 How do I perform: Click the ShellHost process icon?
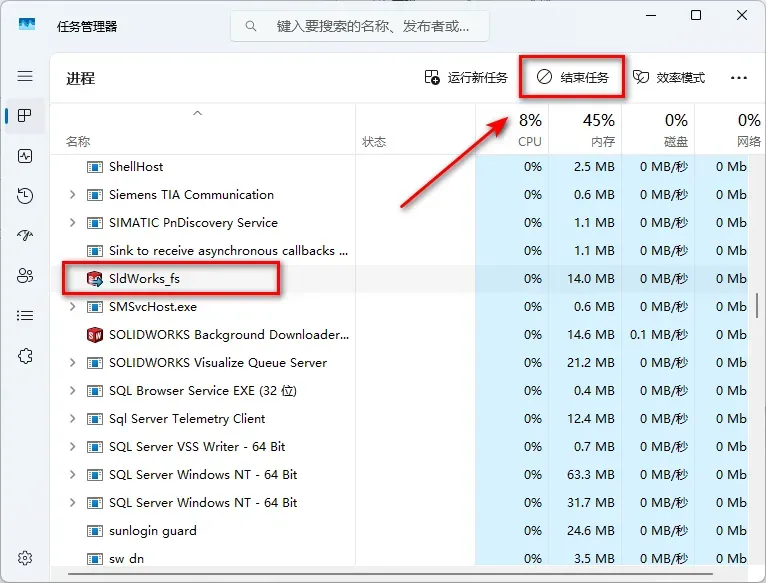[x=95, y=167]
